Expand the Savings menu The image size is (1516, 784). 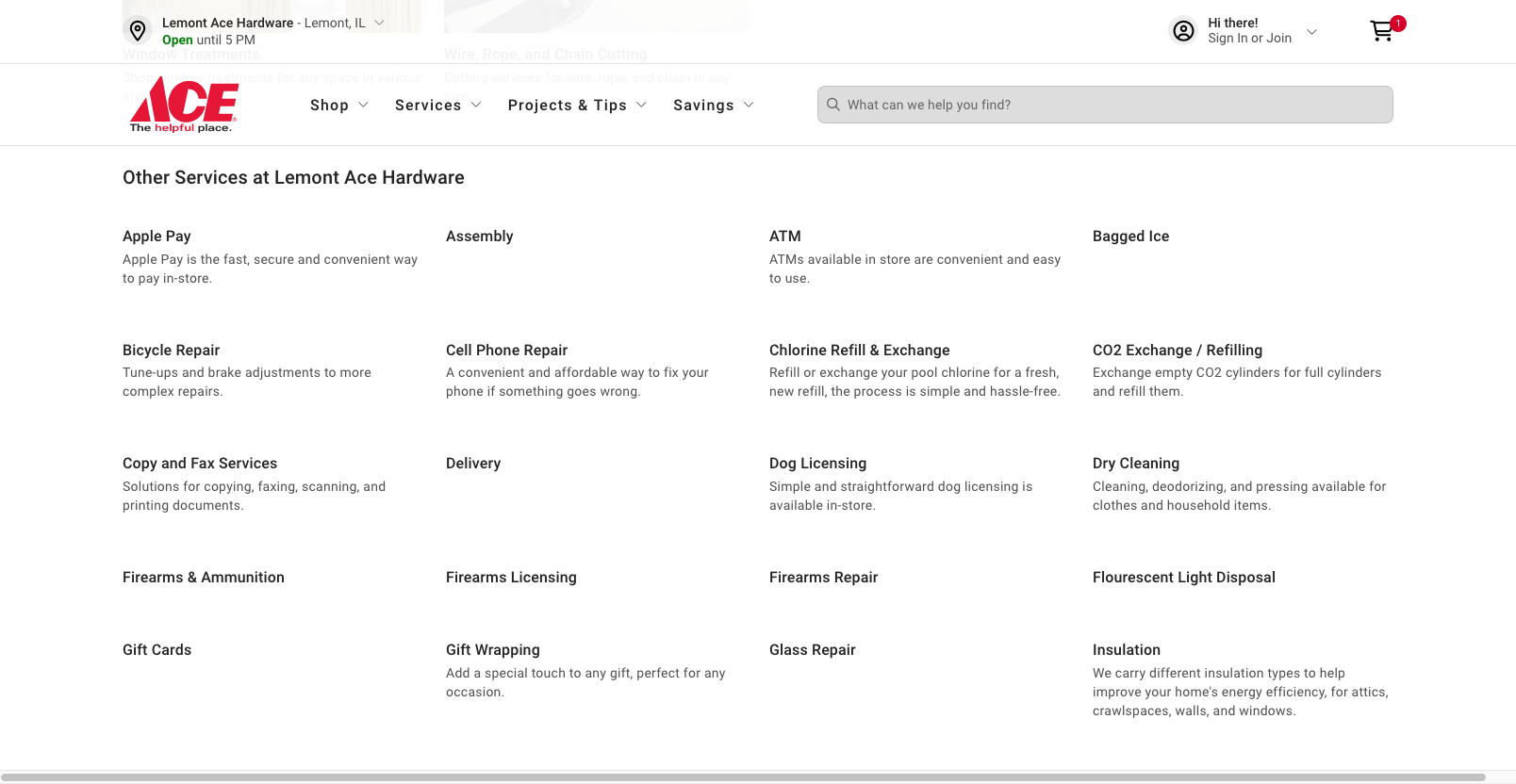point(713,106)
